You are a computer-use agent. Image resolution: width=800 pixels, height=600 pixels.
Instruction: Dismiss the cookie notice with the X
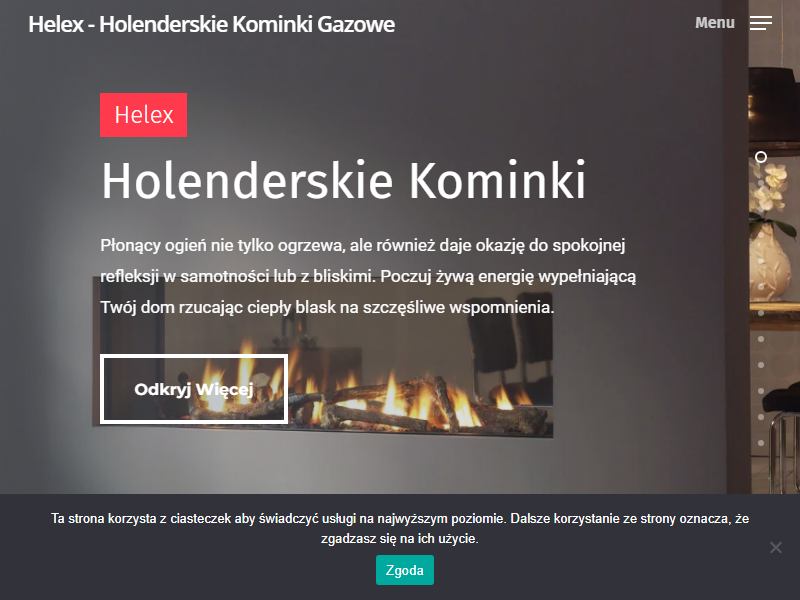pyautogui.click(x=776, y=547)
